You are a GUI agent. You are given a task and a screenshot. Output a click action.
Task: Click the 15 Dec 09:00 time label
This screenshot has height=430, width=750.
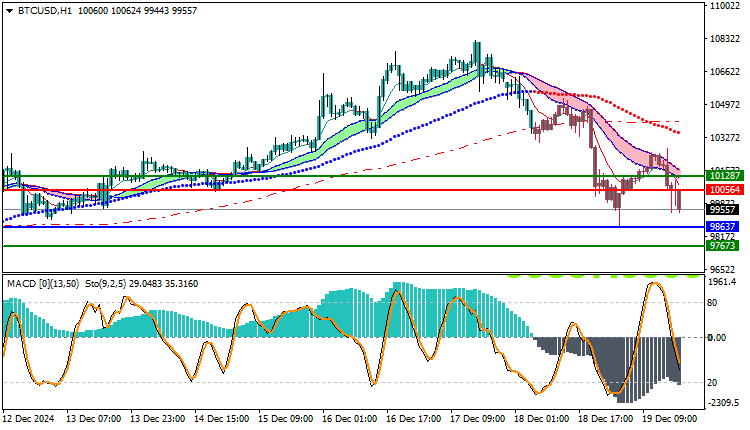(x=286, y=419)
